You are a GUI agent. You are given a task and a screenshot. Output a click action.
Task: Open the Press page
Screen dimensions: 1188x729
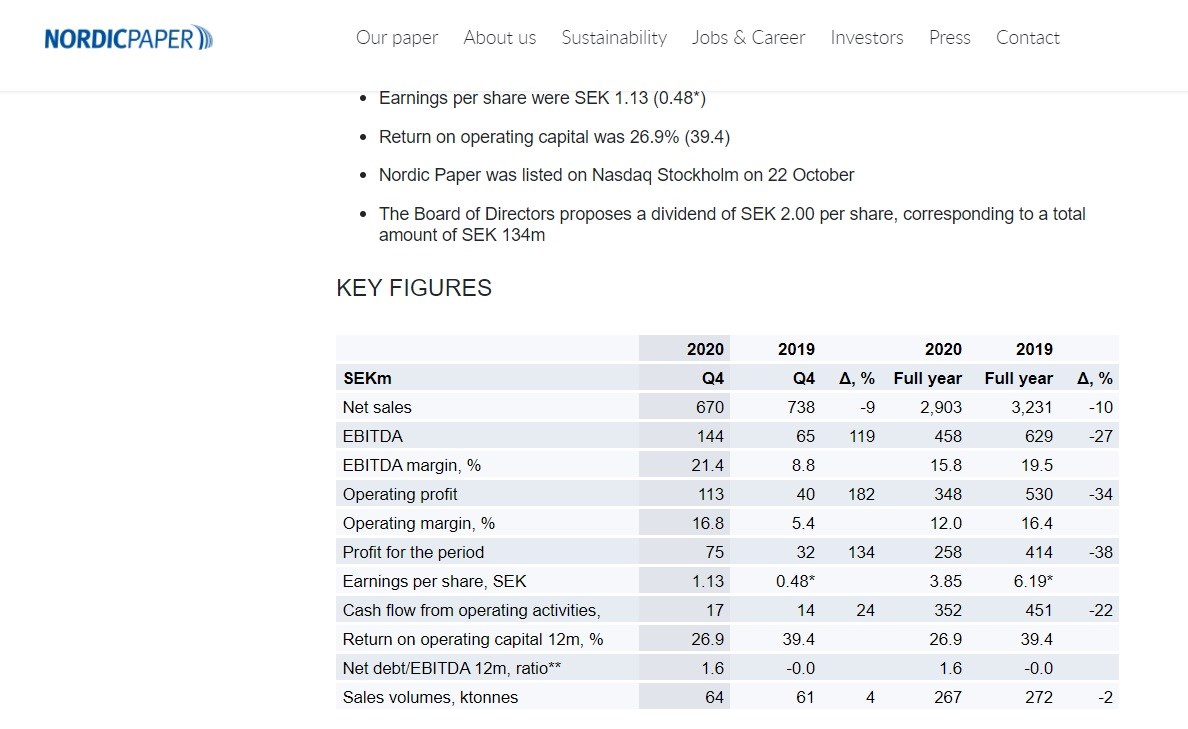[x=949, y=37]
